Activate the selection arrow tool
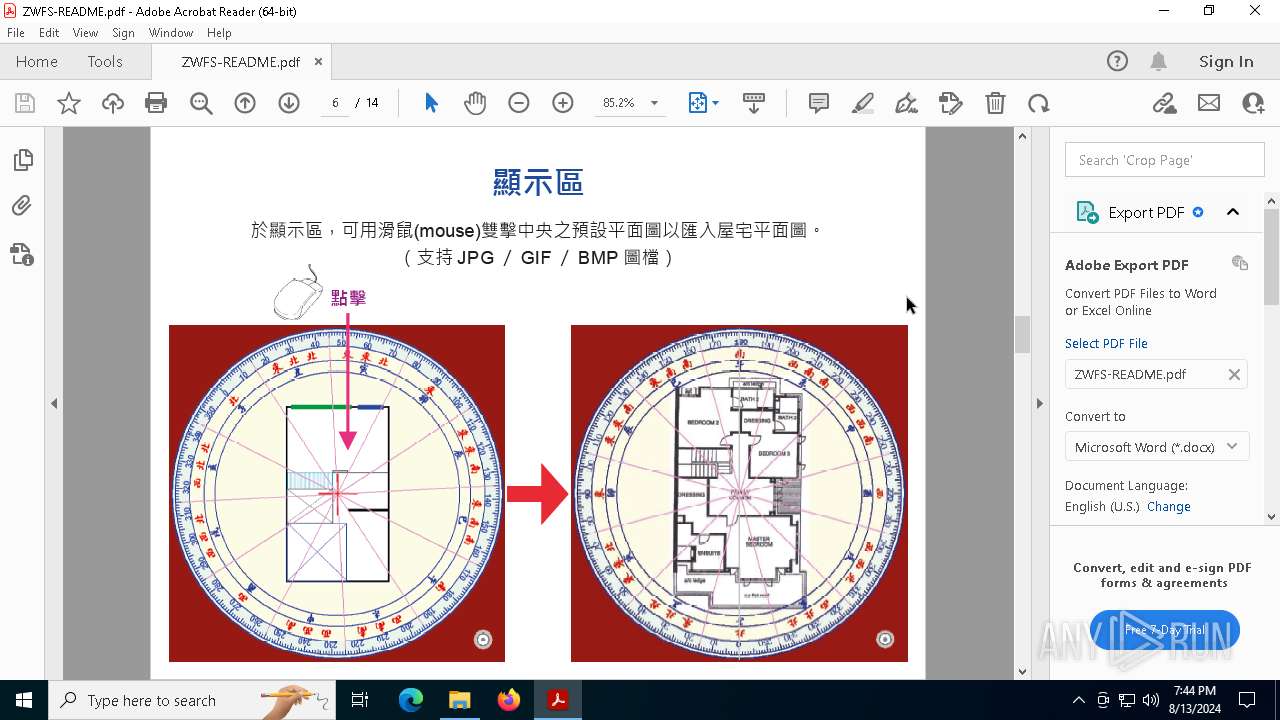The image size is (1280, 720). tap(431, 103)
